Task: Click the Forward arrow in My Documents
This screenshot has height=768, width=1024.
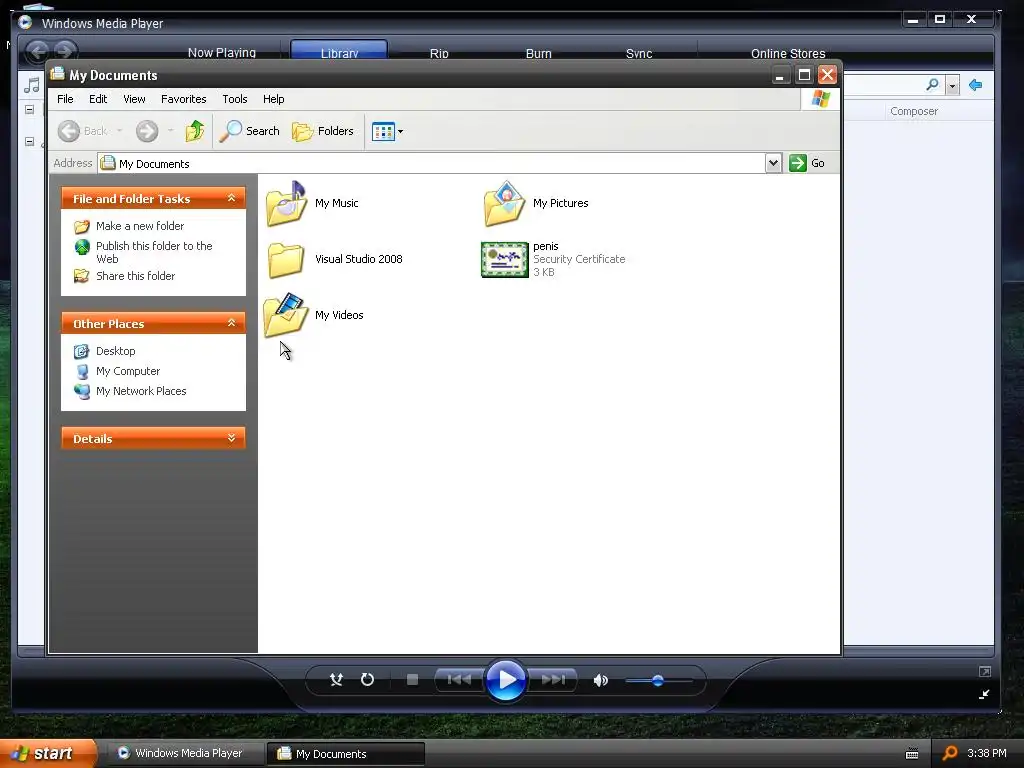Action: tap(147, 131)
